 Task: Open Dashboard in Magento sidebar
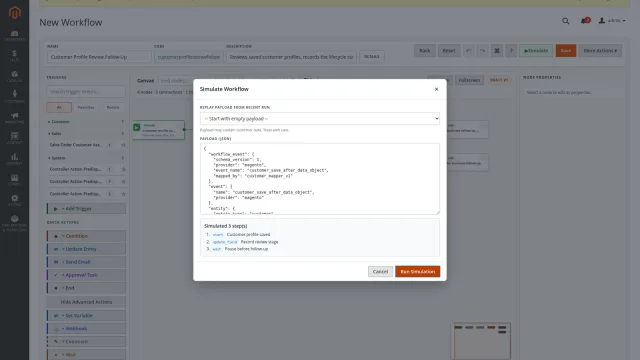pyautogui.click(x=14, y=36)
